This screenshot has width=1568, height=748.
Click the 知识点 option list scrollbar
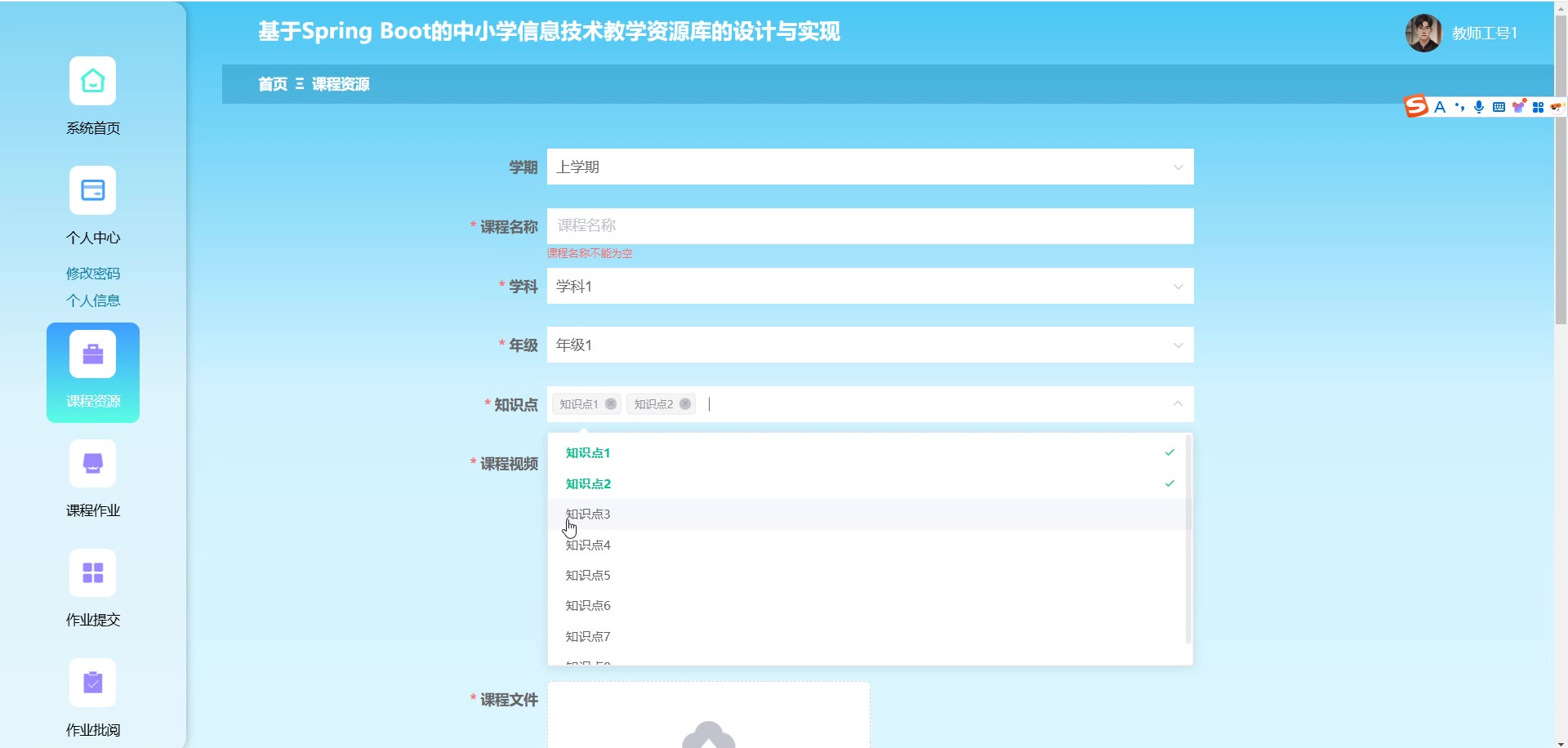(1188, 539)
